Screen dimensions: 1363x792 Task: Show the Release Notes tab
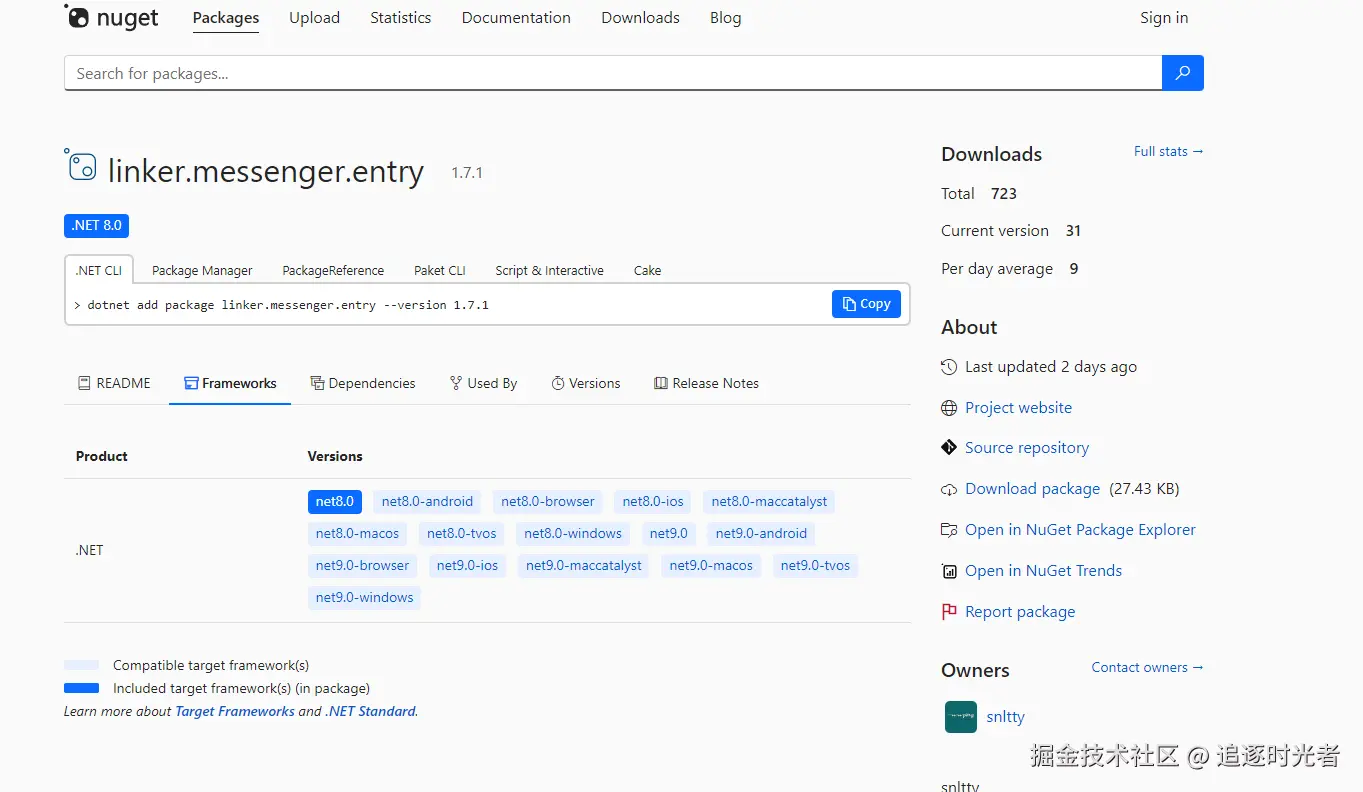click(x=706, y=383)
